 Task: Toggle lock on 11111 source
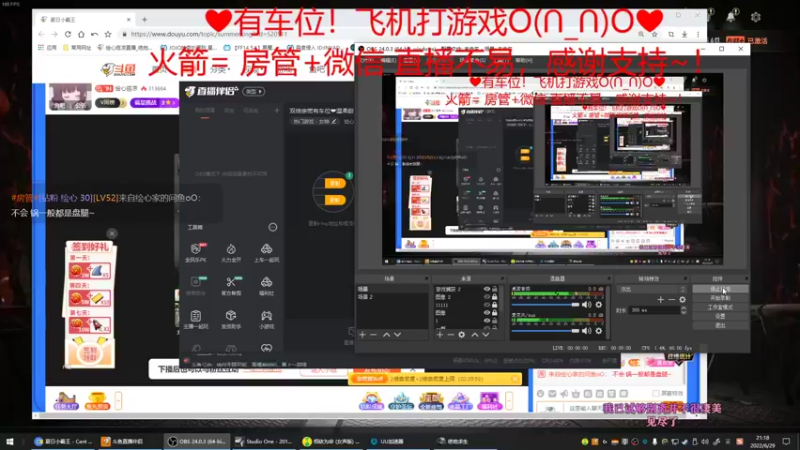tap(494, 305)
